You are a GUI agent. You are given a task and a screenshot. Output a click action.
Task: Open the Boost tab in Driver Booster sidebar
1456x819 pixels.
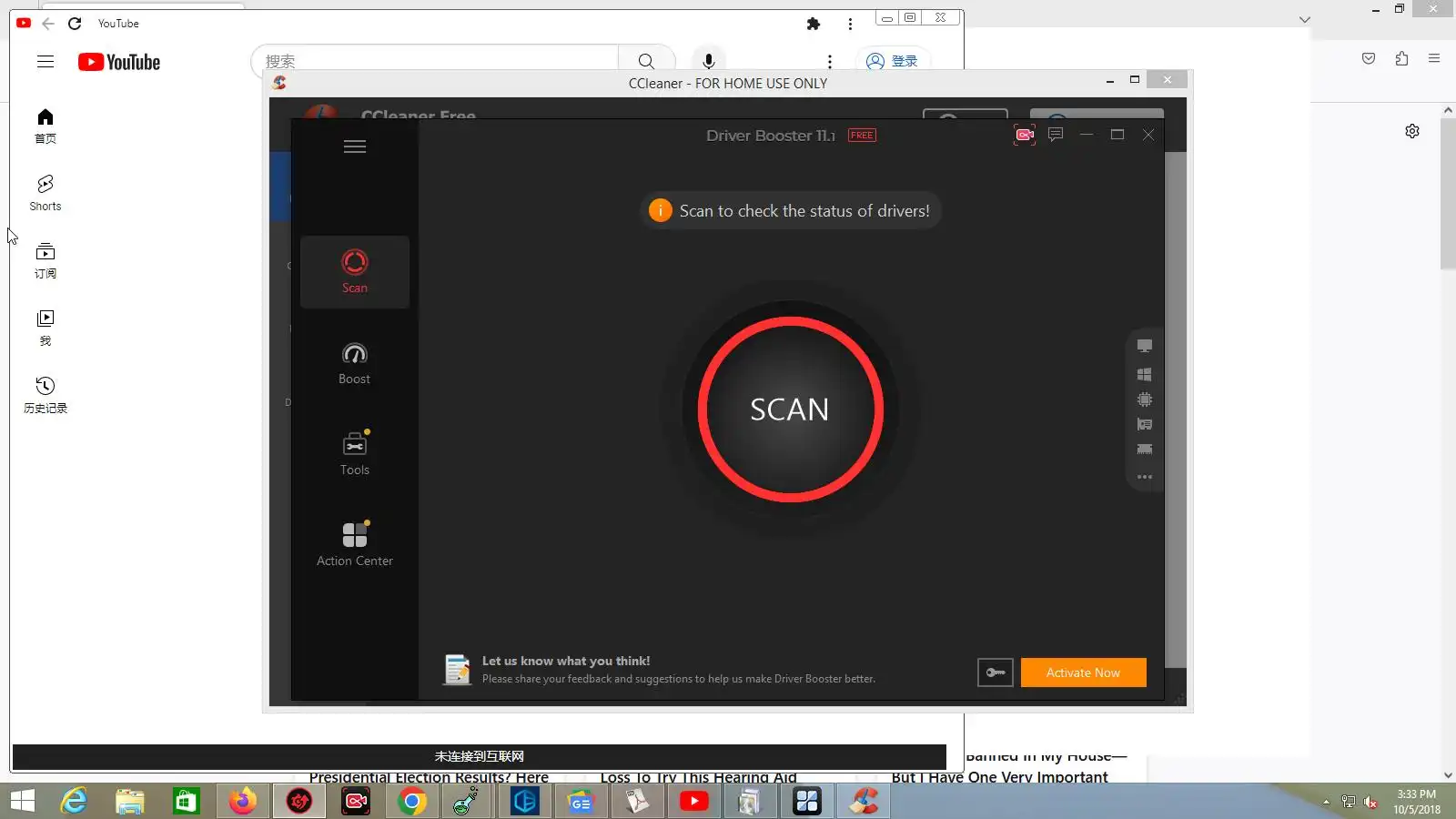tap(355, 363)
